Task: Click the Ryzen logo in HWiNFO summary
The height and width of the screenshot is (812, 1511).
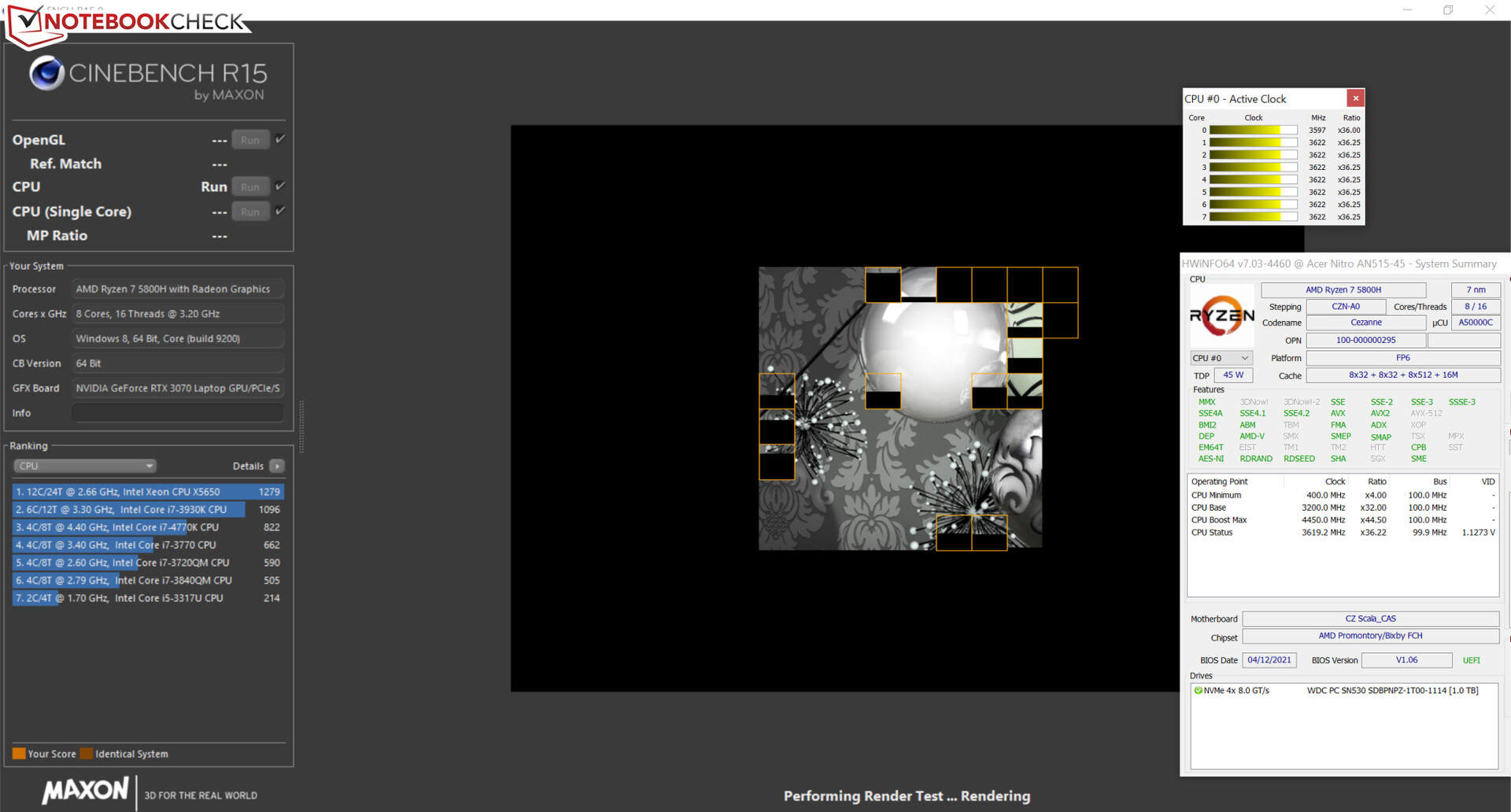Action: tap(1222, 316)
